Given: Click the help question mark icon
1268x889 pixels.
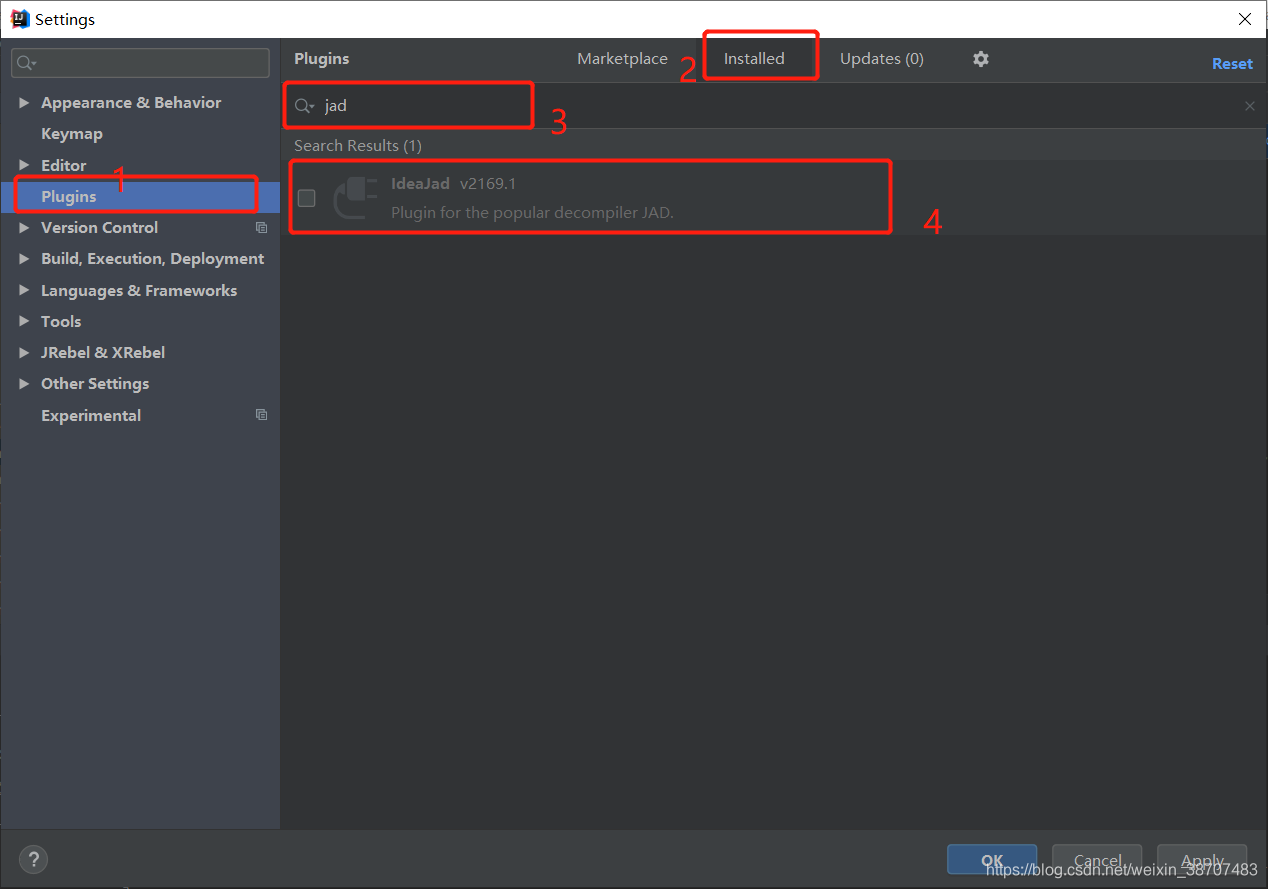Looking at the screenshot, I should pos(33,859).
